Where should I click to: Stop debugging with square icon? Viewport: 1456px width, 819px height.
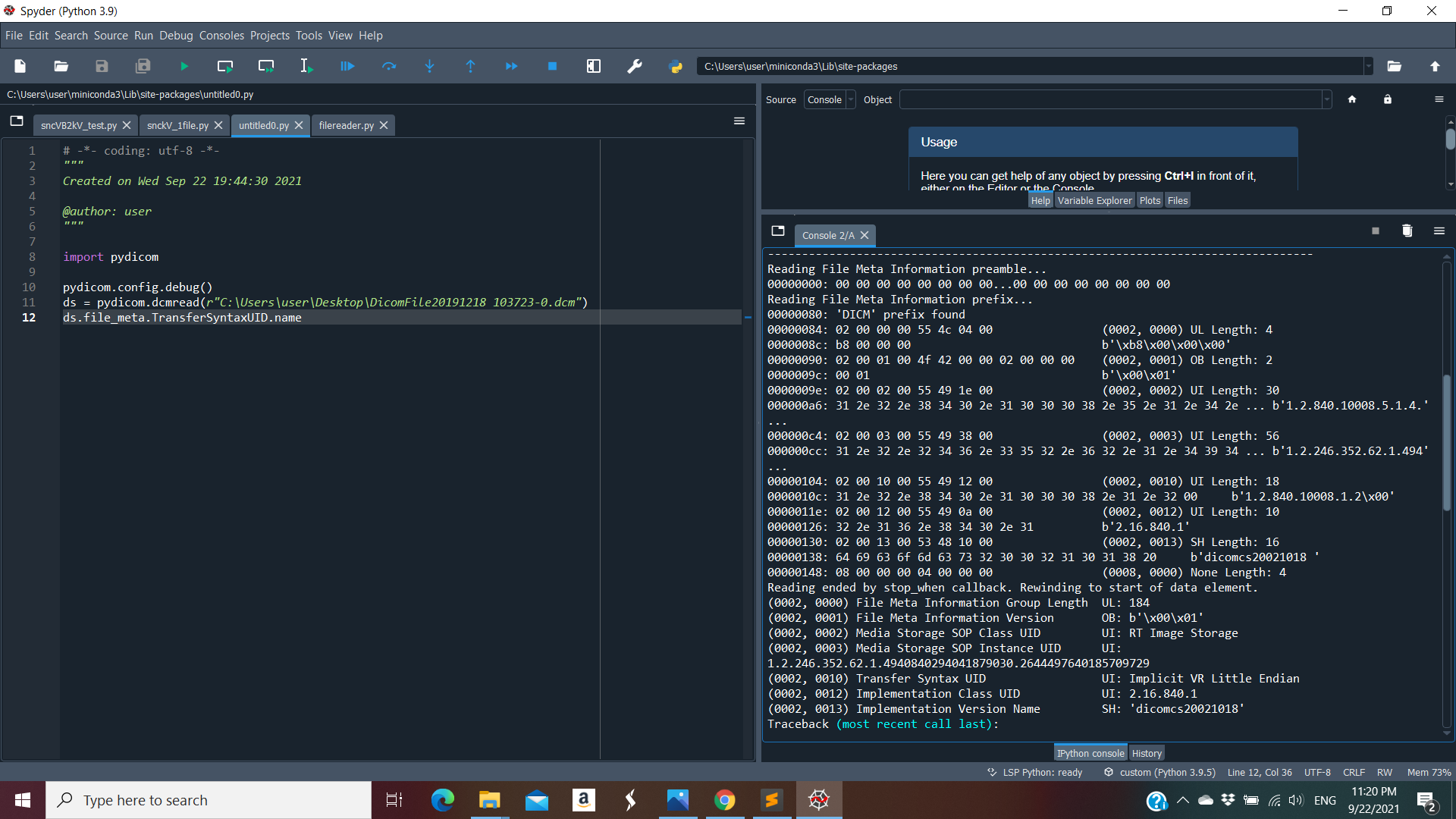coord(553,67)
